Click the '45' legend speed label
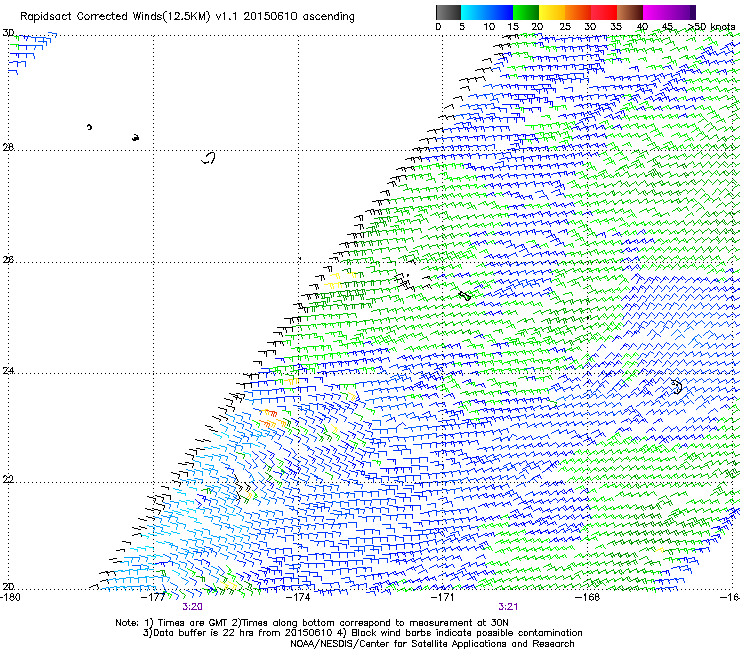The image size is (740, 650). point(667,27)
